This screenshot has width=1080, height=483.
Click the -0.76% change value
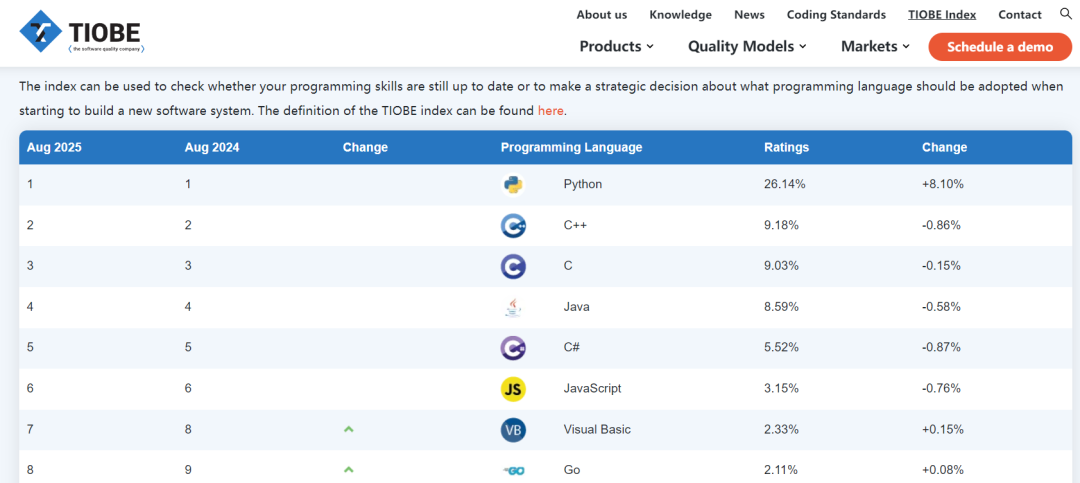(x=942, y=389)
